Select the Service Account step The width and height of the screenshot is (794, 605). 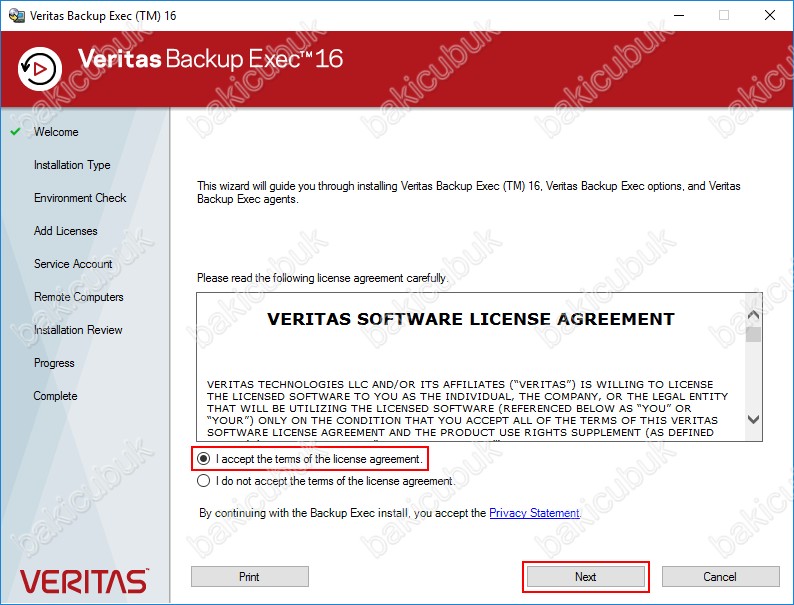73,264
